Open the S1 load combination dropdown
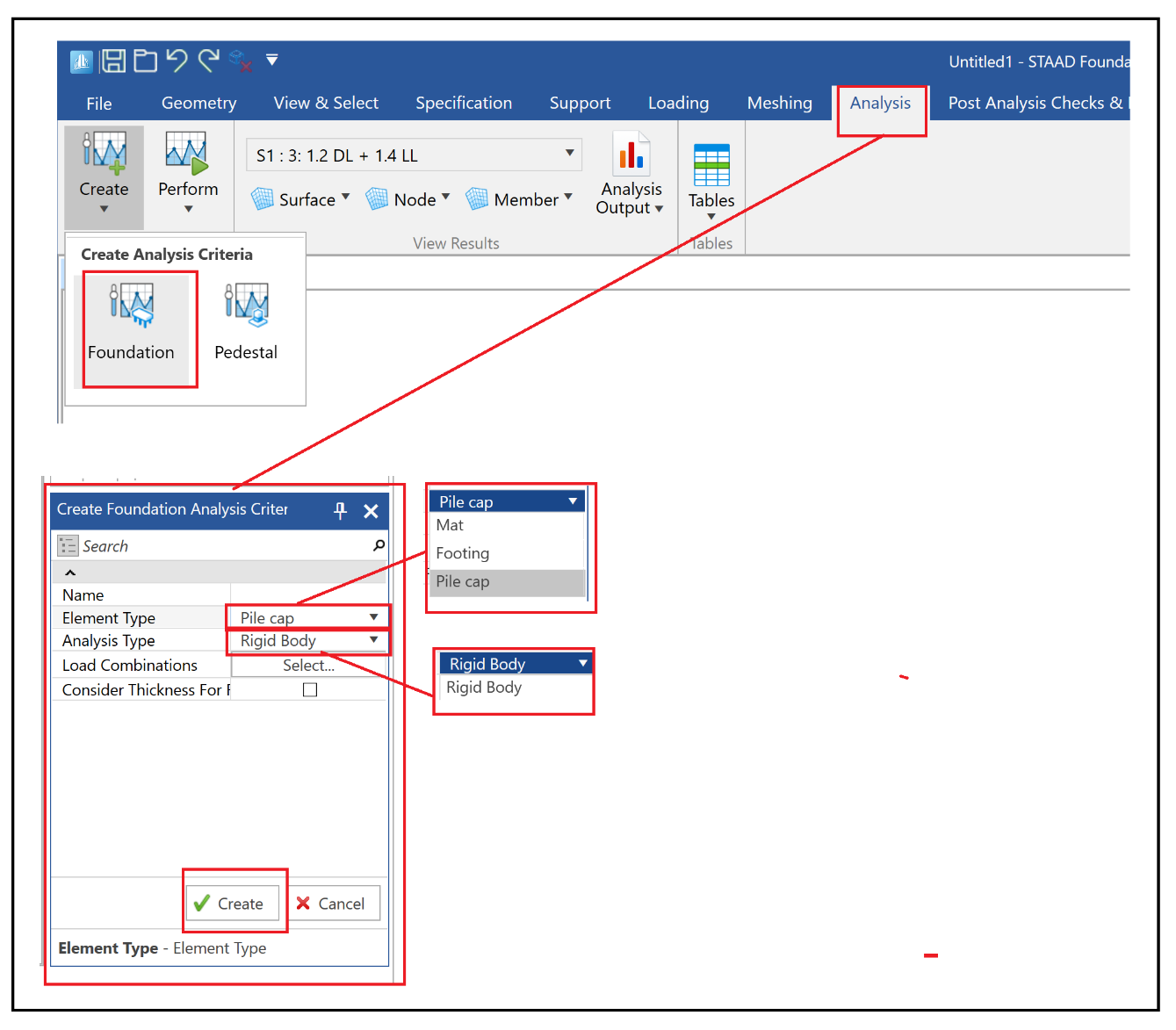This screenshot has width=1176, height=1030. point(415,155)
